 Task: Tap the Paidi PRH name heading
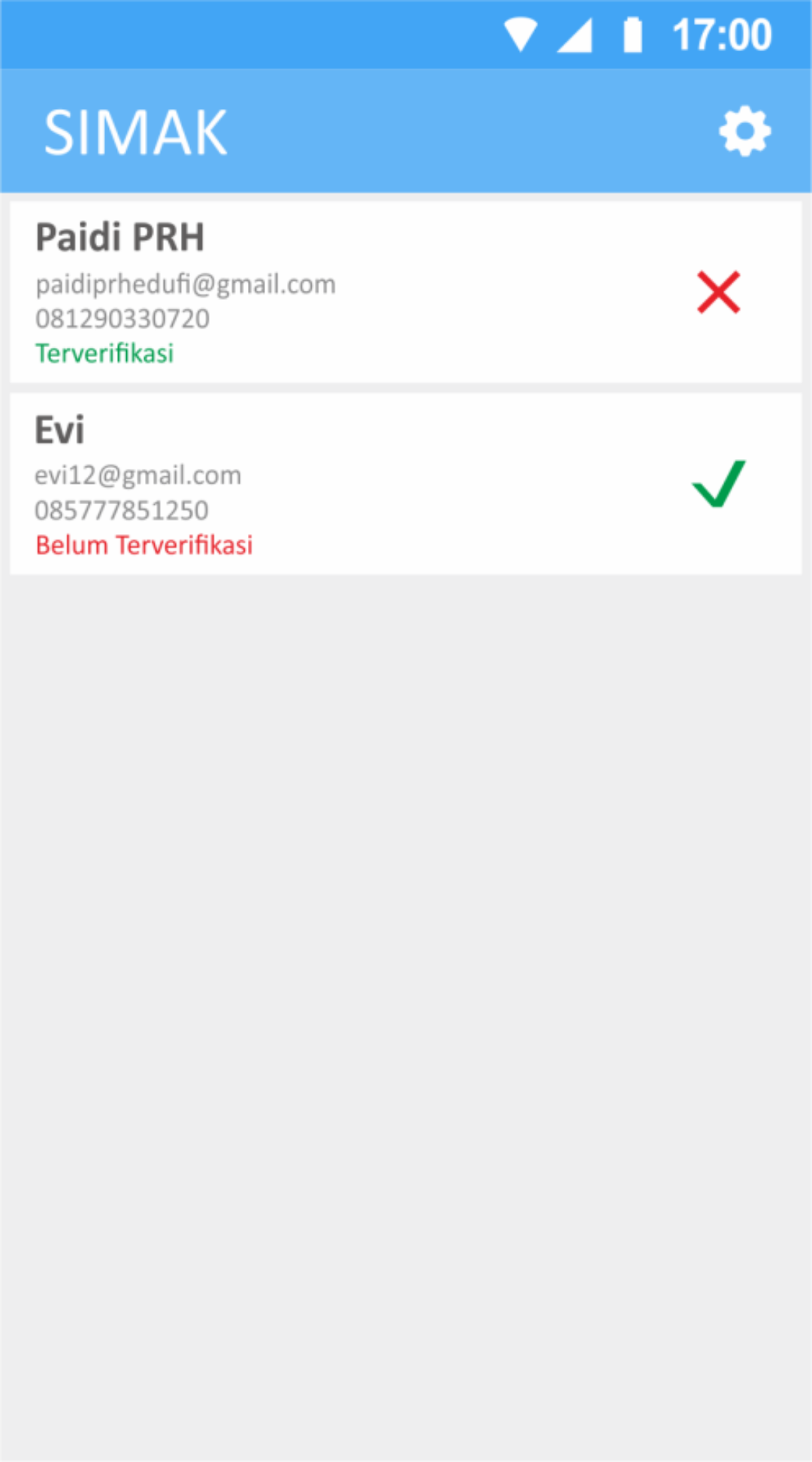[120, 237]
